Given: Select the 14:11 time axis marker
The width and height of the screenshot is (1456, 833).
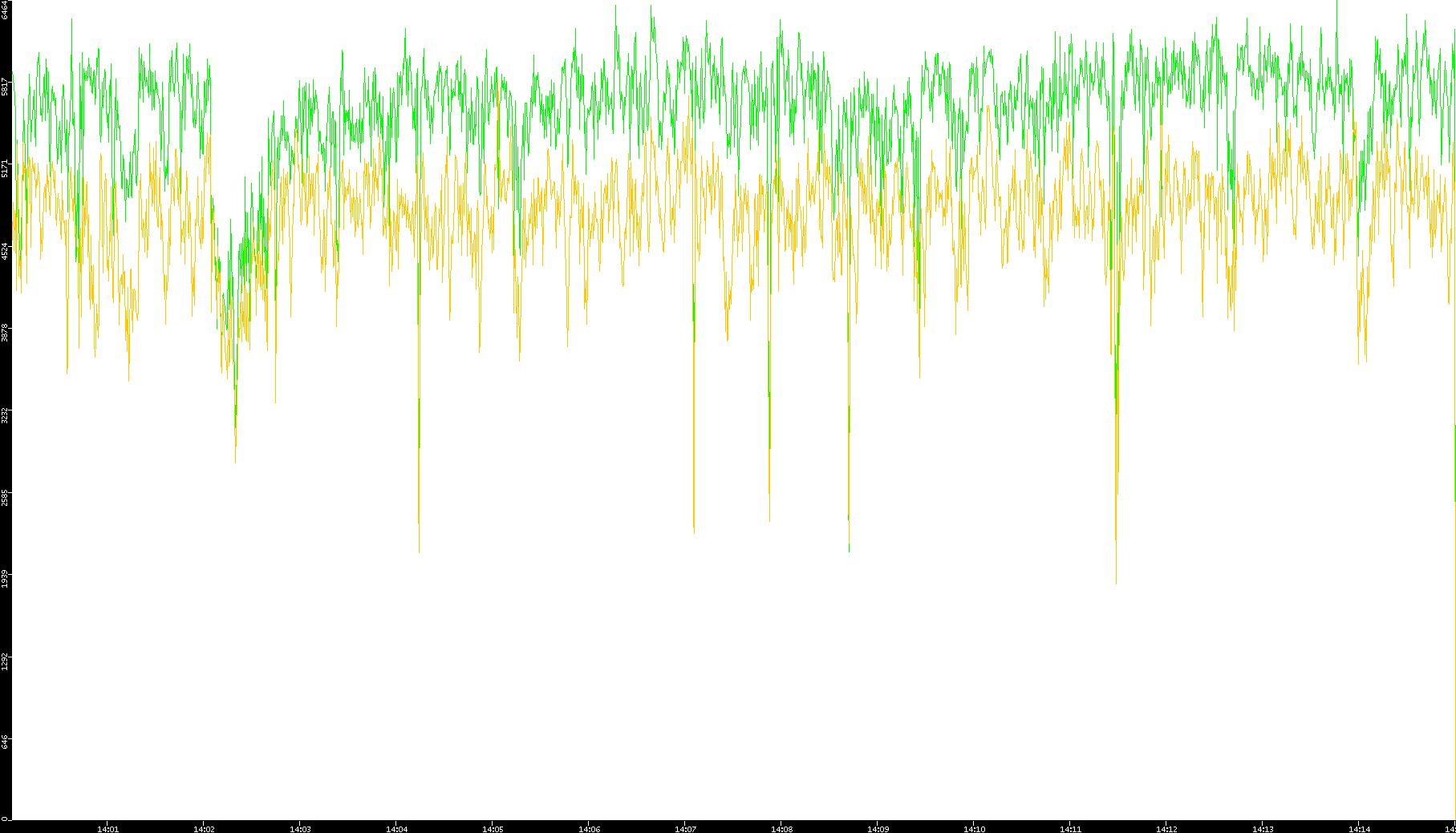Looking at the screenshot, I should (x=1070, y=829).
